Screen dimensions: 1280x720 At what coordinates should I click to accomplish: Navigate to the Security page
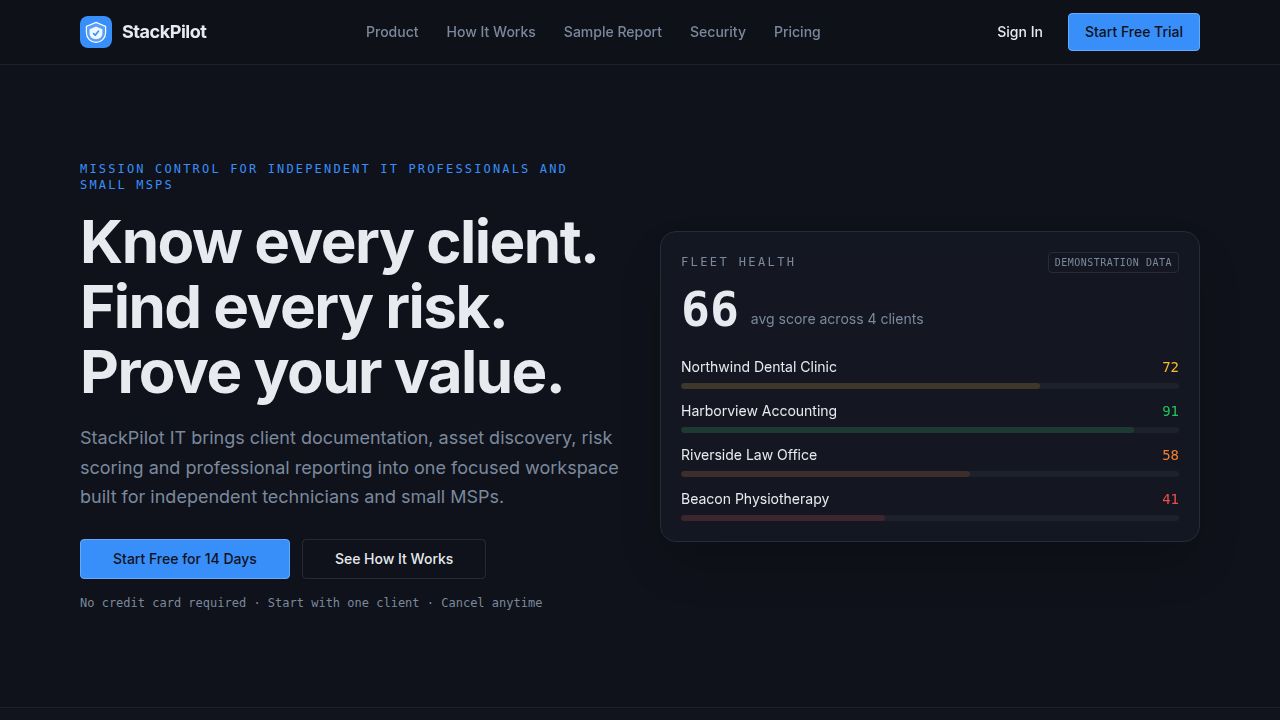pyautogui.click(x=718, y=32)
